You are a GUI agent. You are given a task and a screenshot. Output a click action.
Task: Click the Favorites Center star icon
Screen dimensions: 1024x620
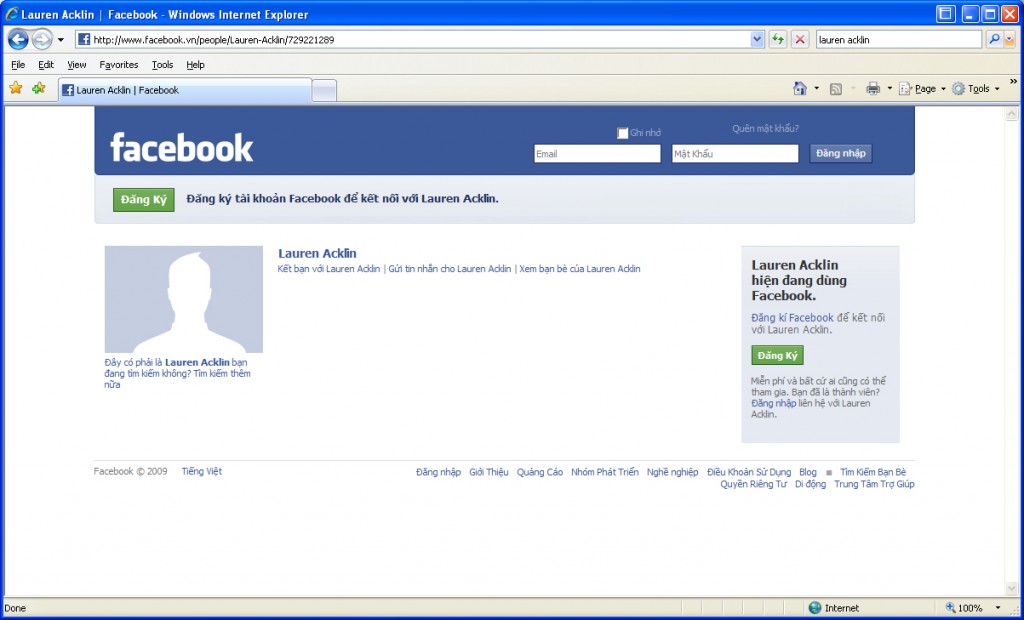click(16, 88)
